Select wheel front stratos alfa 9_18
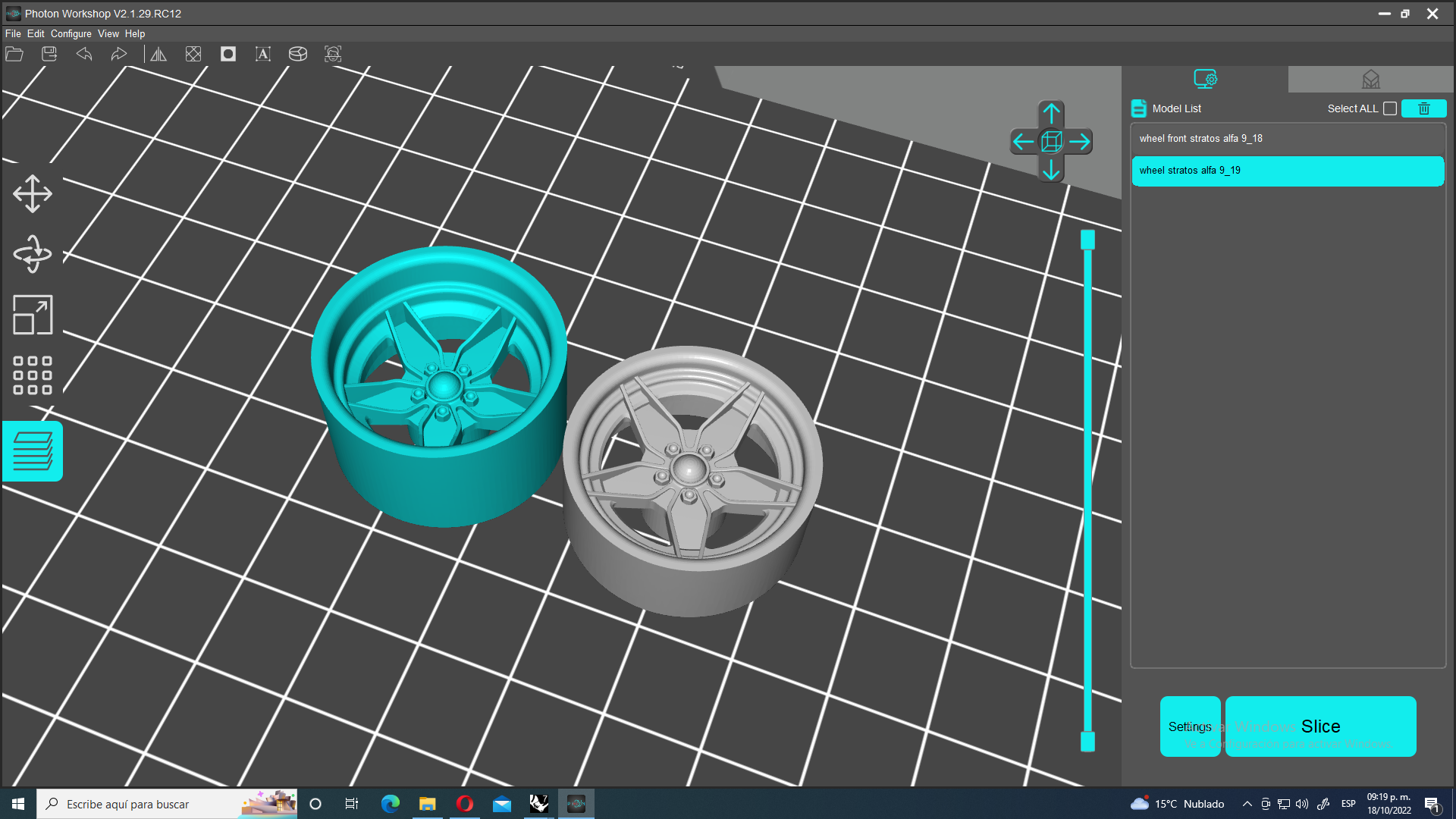This screenshot has width=1456, height=819. click(x=1288, y=139)
